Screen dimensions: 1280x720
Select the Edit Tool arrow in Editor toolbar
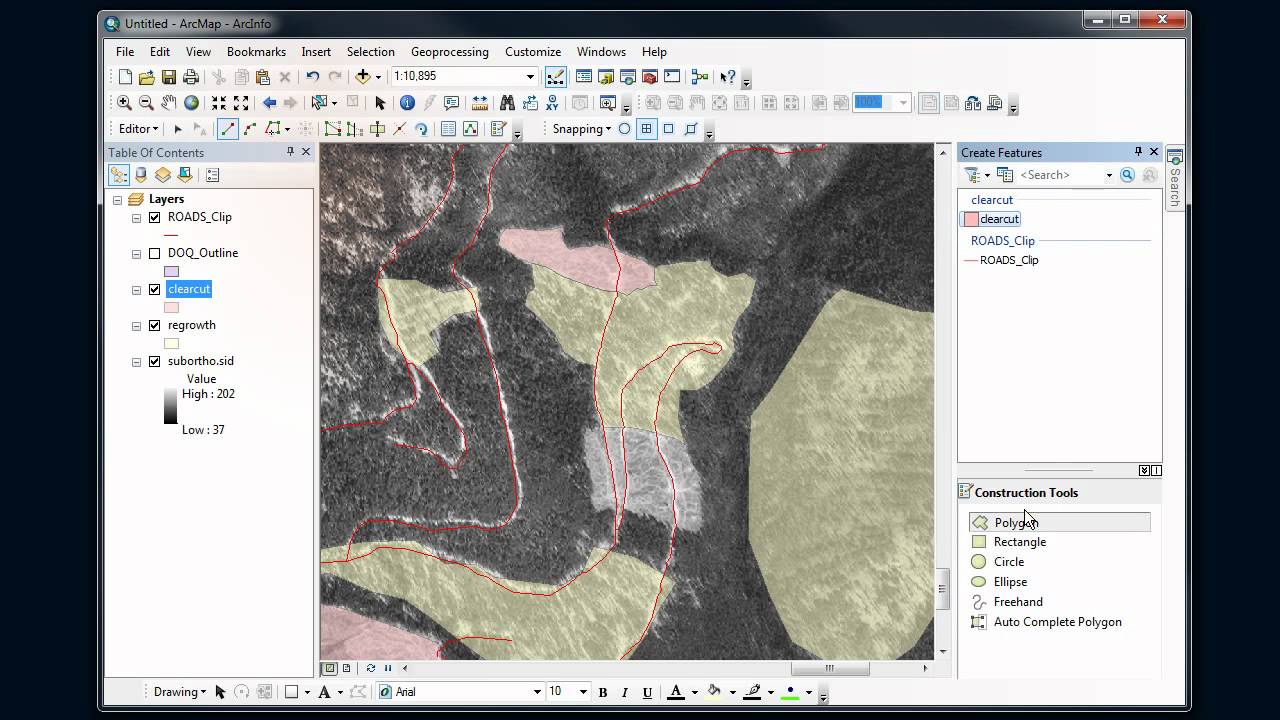(178, 129)
